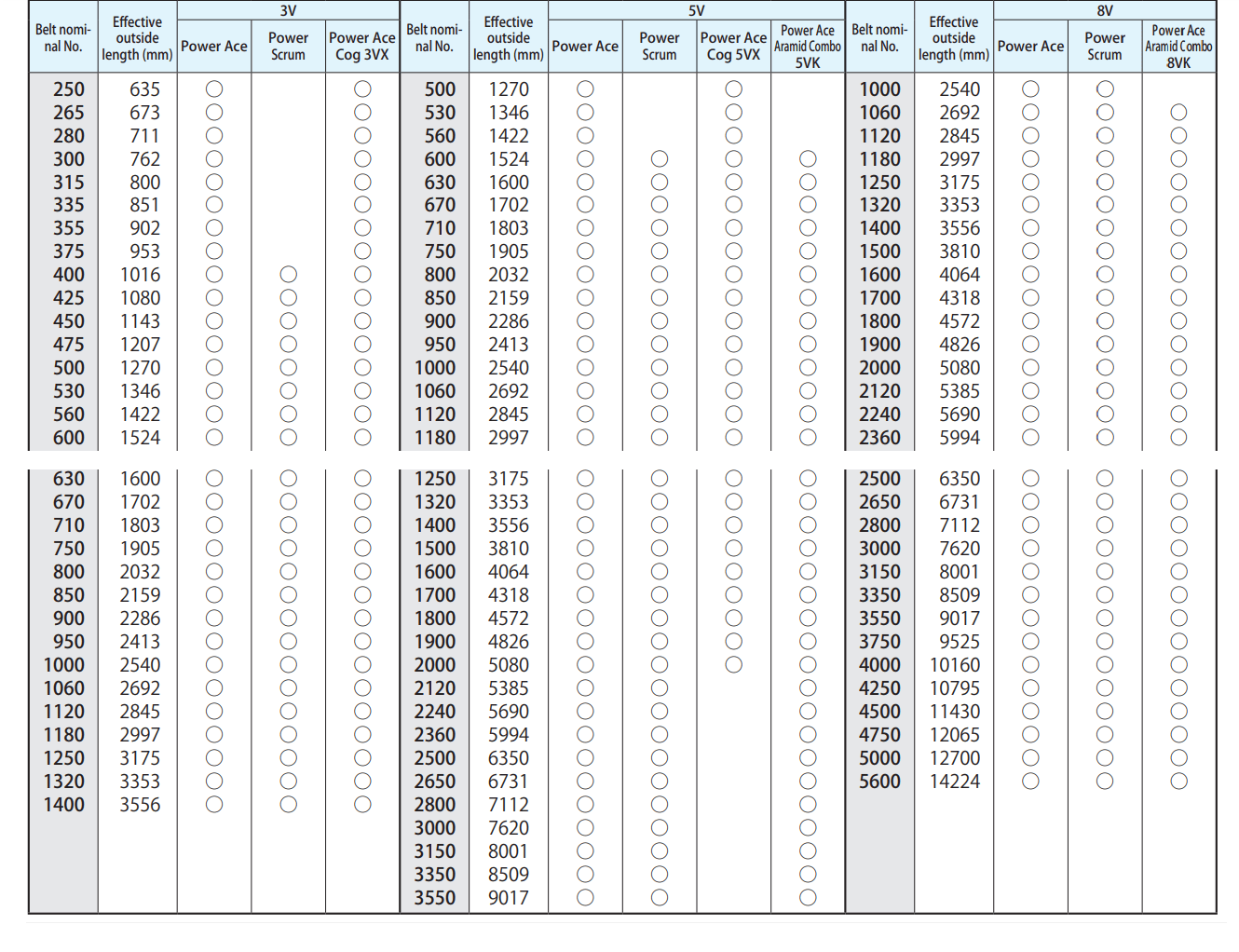Click belt nominal number 5600
Image resolution: width=1239 pixels, height=952 pixels.
879,782
